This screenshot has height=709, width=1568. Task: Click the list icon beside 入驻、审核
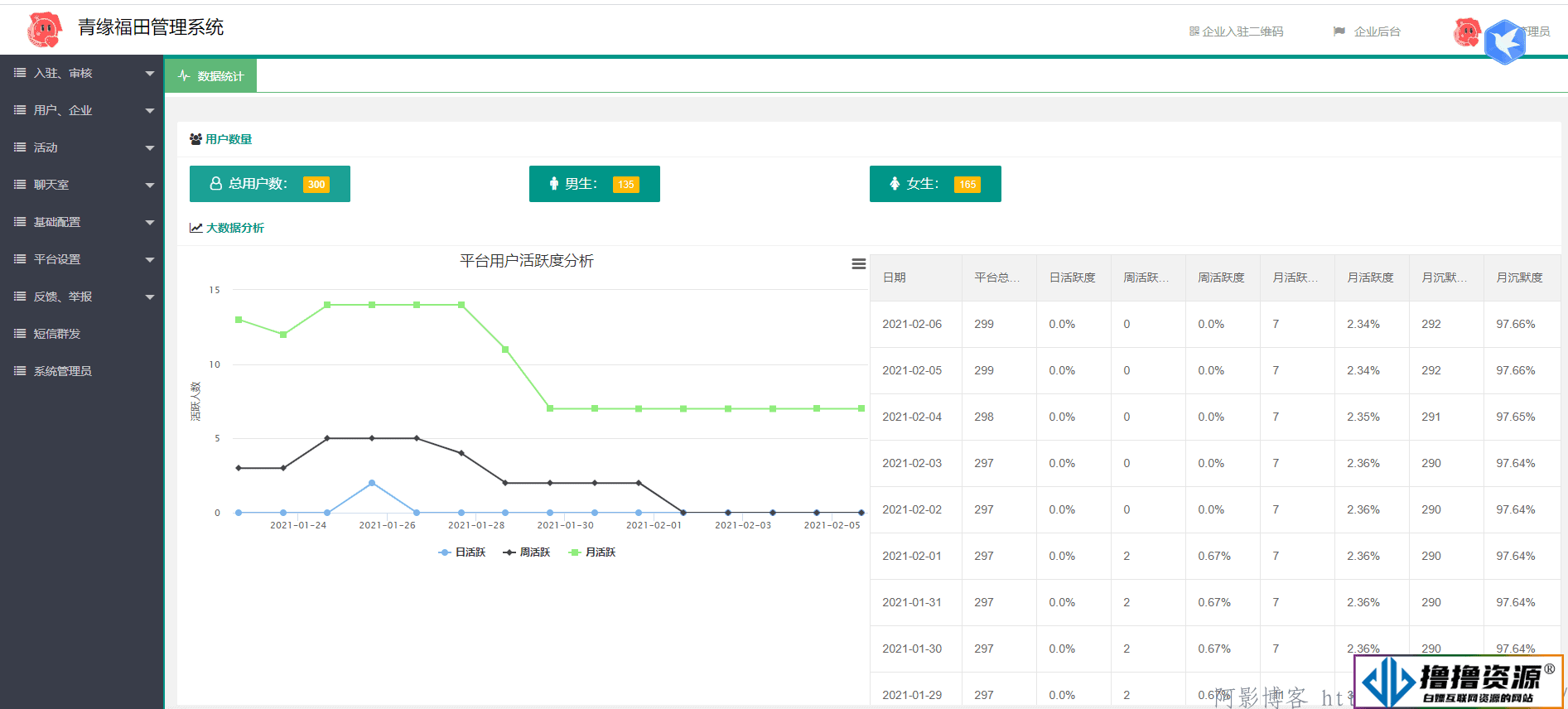pyautogui.click(x=20, y=73)
